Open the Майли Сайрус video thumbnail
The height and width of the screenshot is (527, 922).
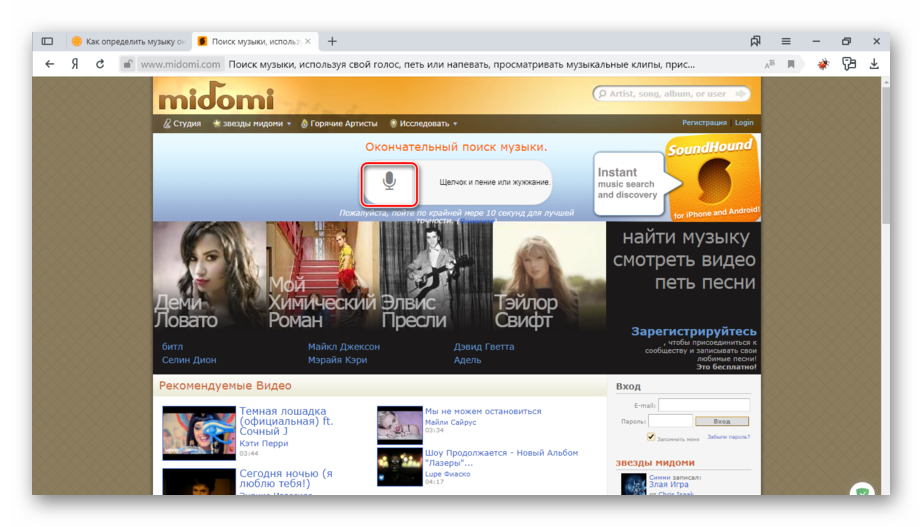(399, 425)
